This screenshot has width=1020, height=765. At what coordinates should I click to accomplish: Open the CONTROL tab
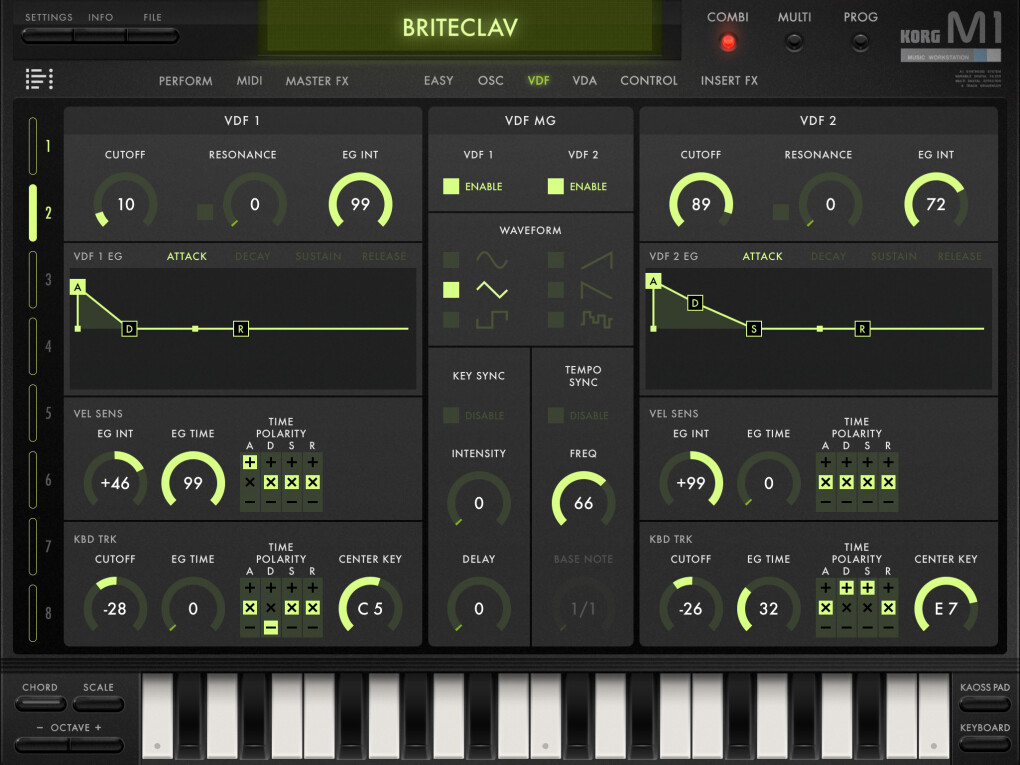tap(649, 81)
